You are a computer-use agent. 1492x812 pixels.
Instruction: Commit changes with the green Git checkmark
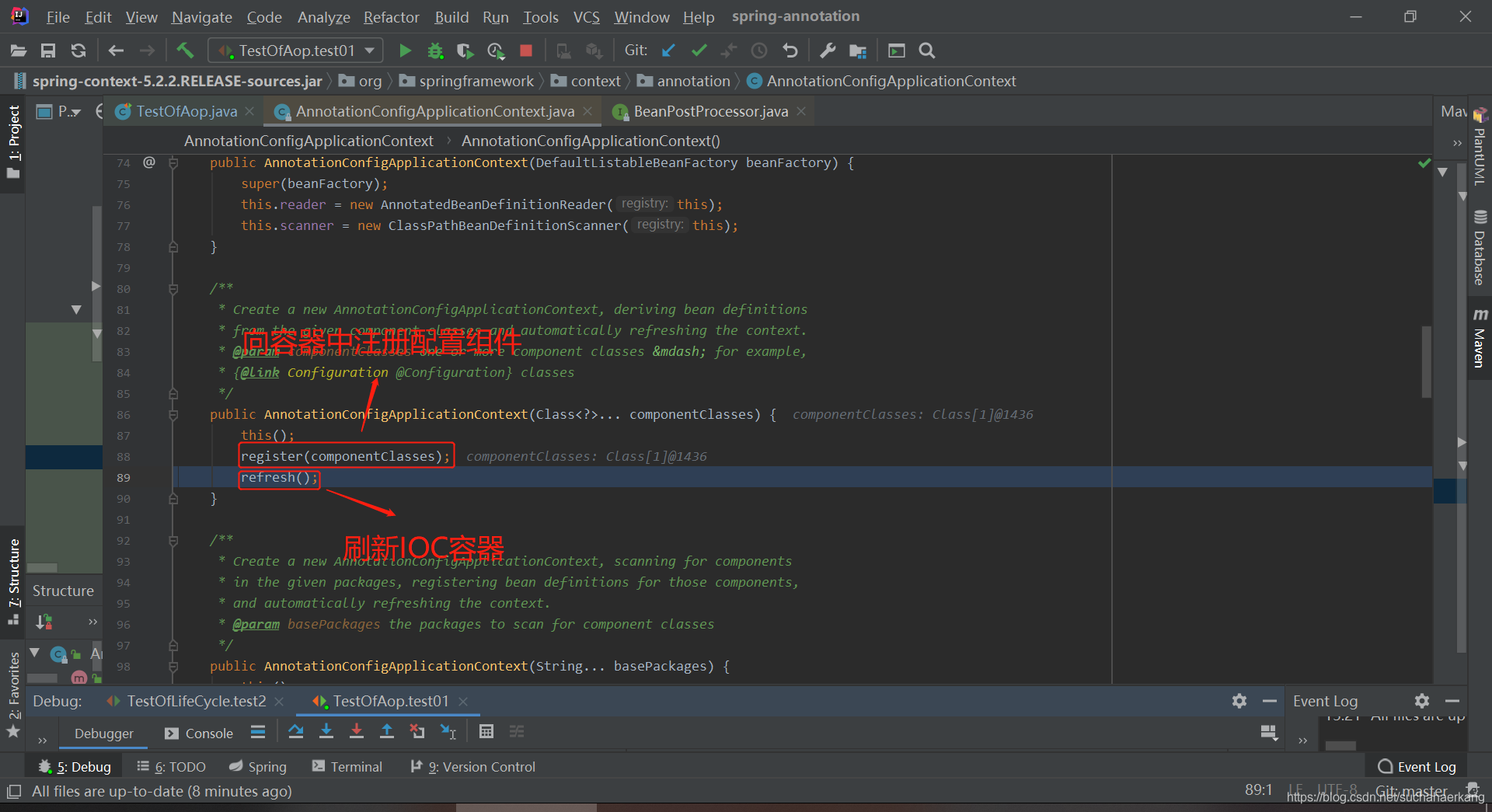699,51
